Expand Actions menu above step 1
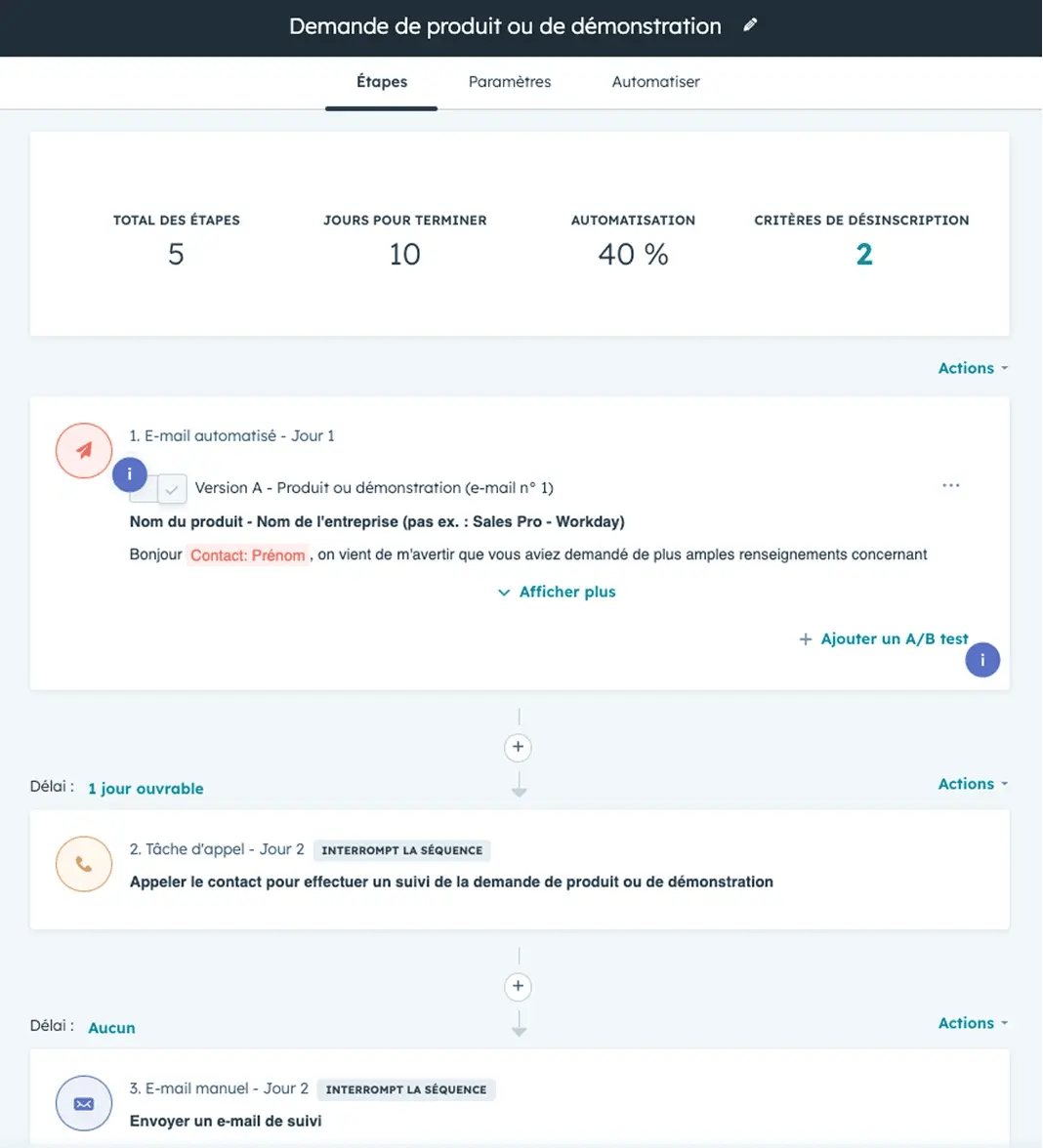Screen dimensions: 1043x1148 pyautogui.click(x=973, y=368)
